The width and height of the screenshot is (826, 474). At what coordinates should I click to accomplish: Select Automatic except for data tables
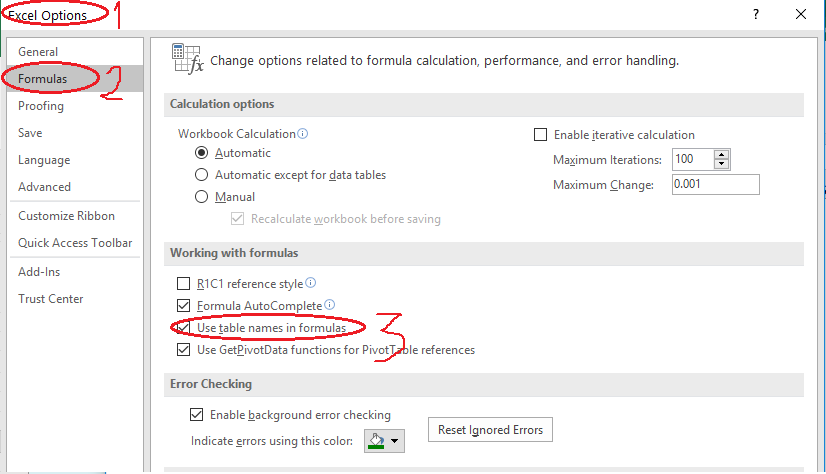tap(202, 175)
